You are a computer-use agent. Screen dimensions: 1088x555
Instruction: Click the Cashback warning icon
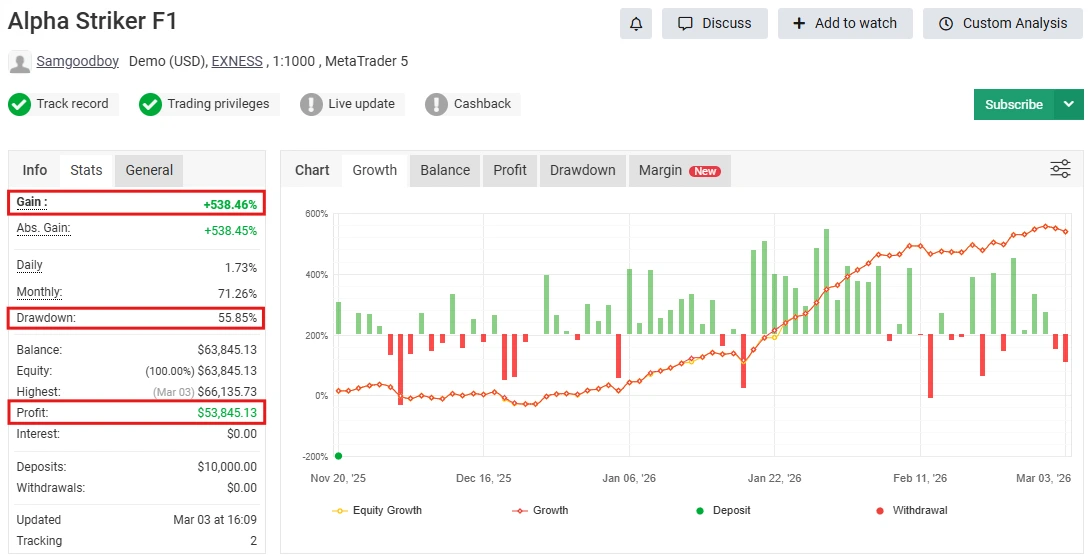(436, 104)
